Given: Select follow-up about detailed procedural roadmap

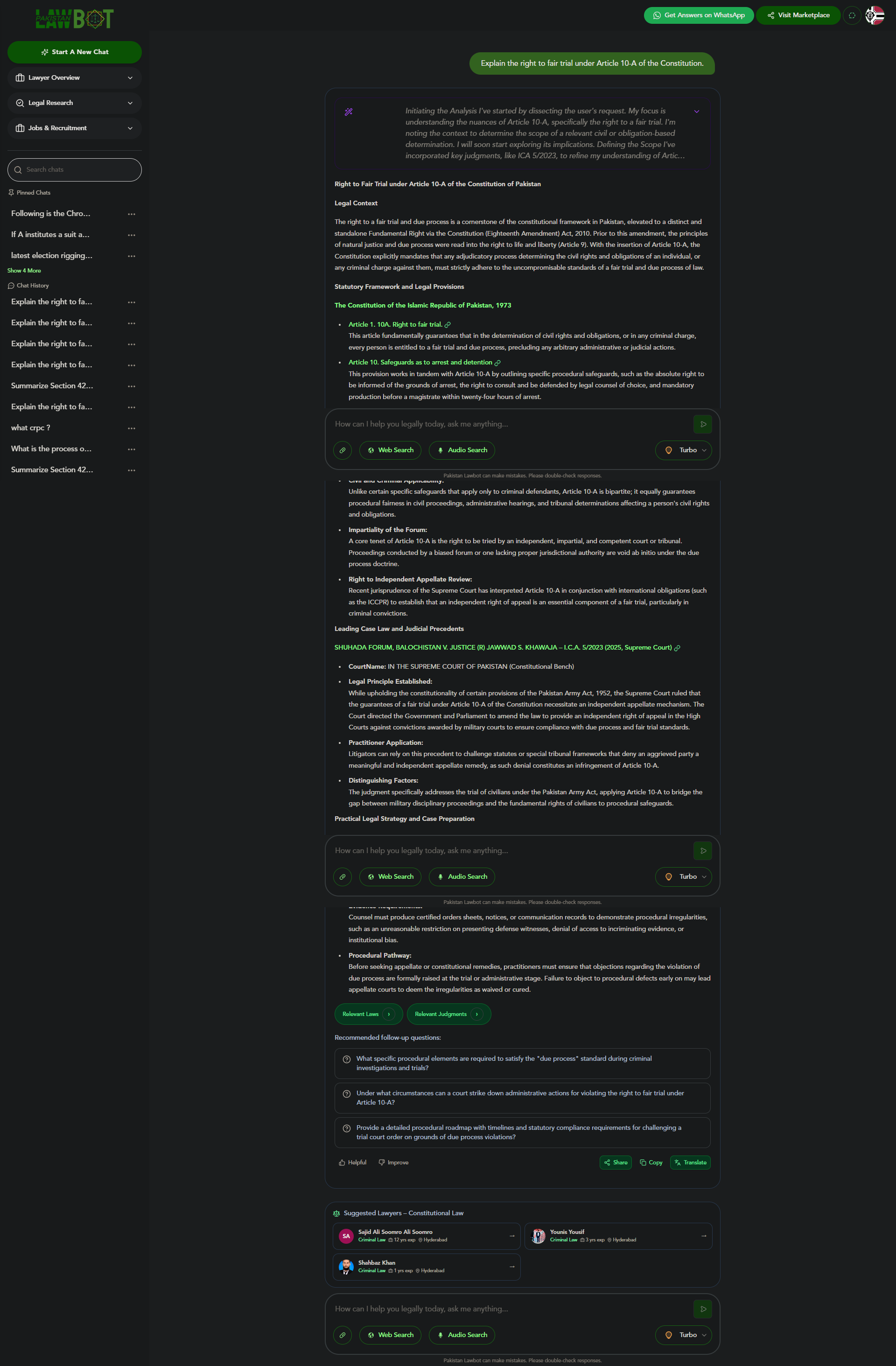Looking at the screenshot, I should click(x=522, y=1132).
